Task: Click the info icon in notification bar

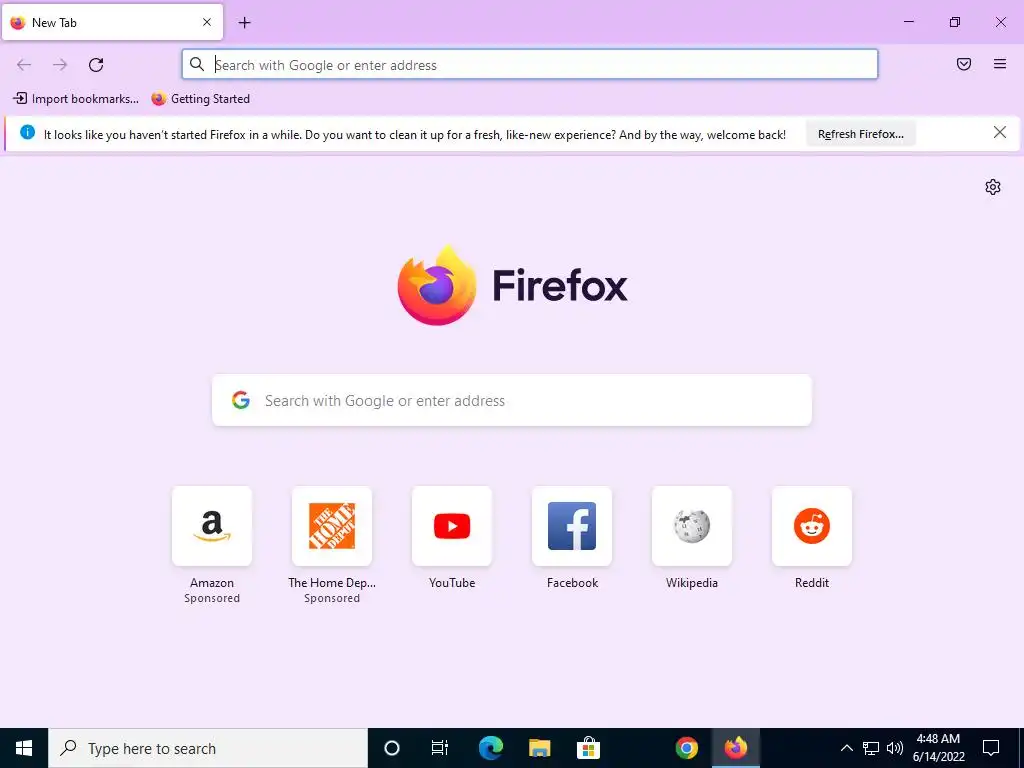Action: [27, 132]
